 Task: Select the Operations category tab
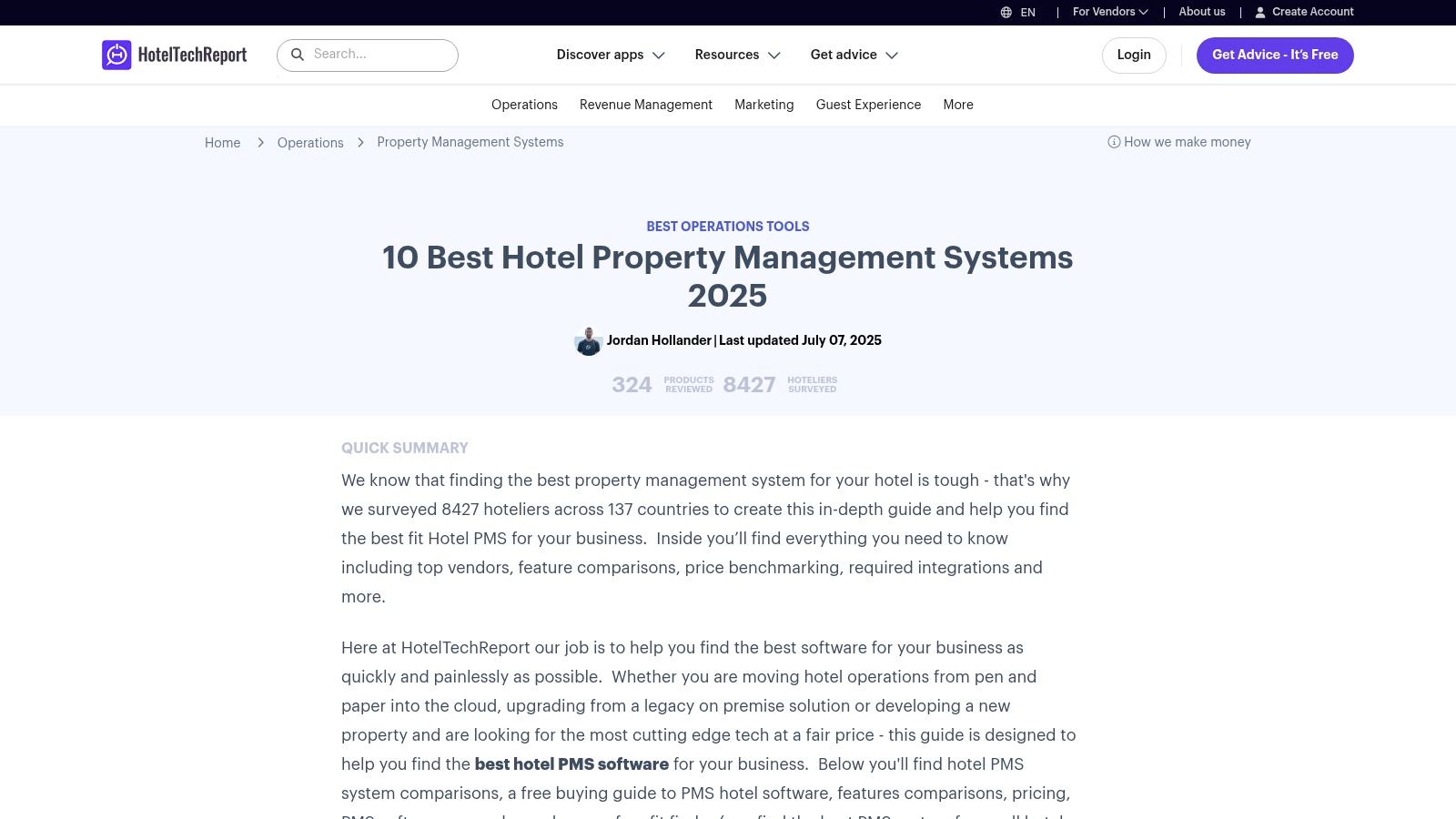(x=524, y=105)
